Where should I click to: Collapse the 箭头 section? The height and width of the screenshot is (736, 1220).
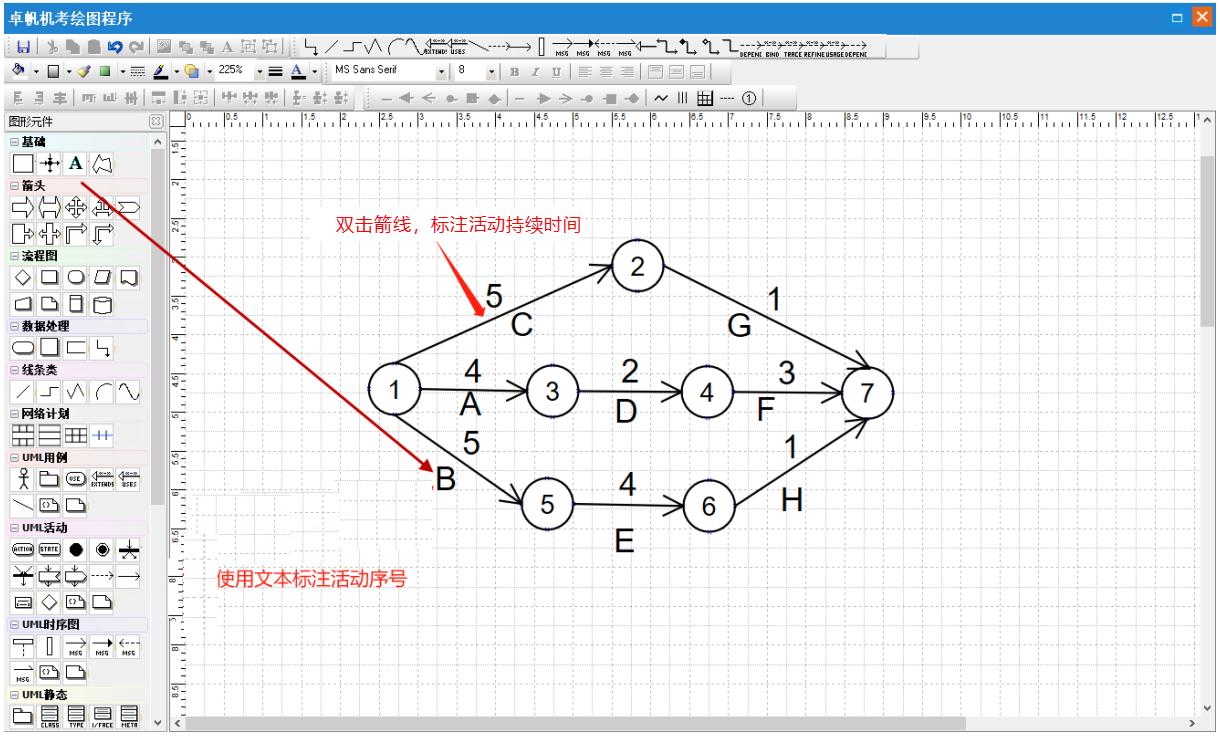[x=13, y=186]
